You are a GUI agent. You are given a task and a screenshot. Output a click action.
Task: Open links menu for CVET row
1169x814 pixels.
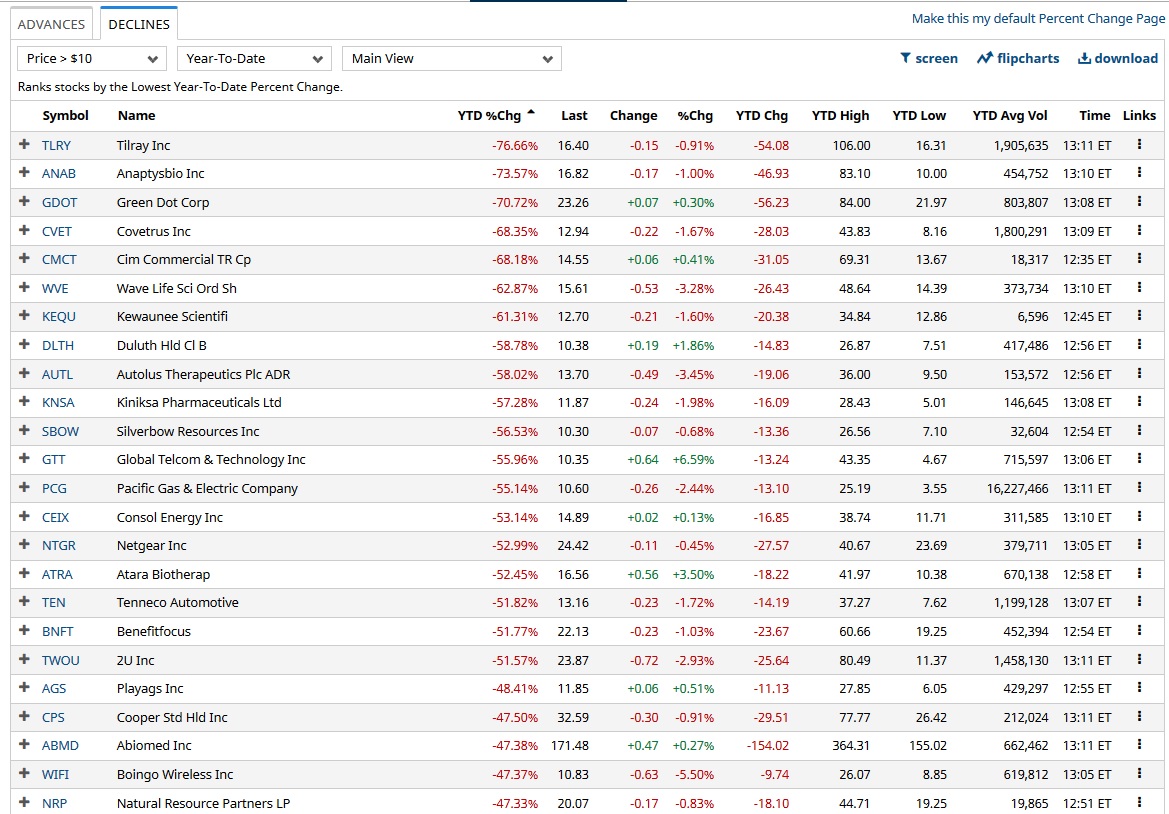1139,230
